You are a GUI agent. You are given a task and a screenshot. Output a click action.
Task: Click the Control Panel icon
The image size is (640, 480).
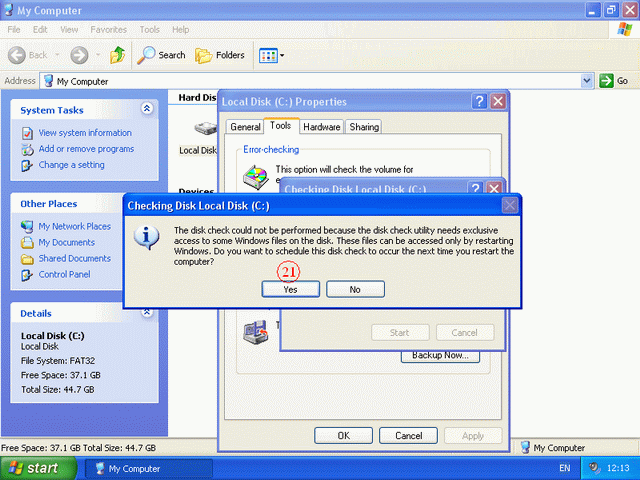coord(27,275)
